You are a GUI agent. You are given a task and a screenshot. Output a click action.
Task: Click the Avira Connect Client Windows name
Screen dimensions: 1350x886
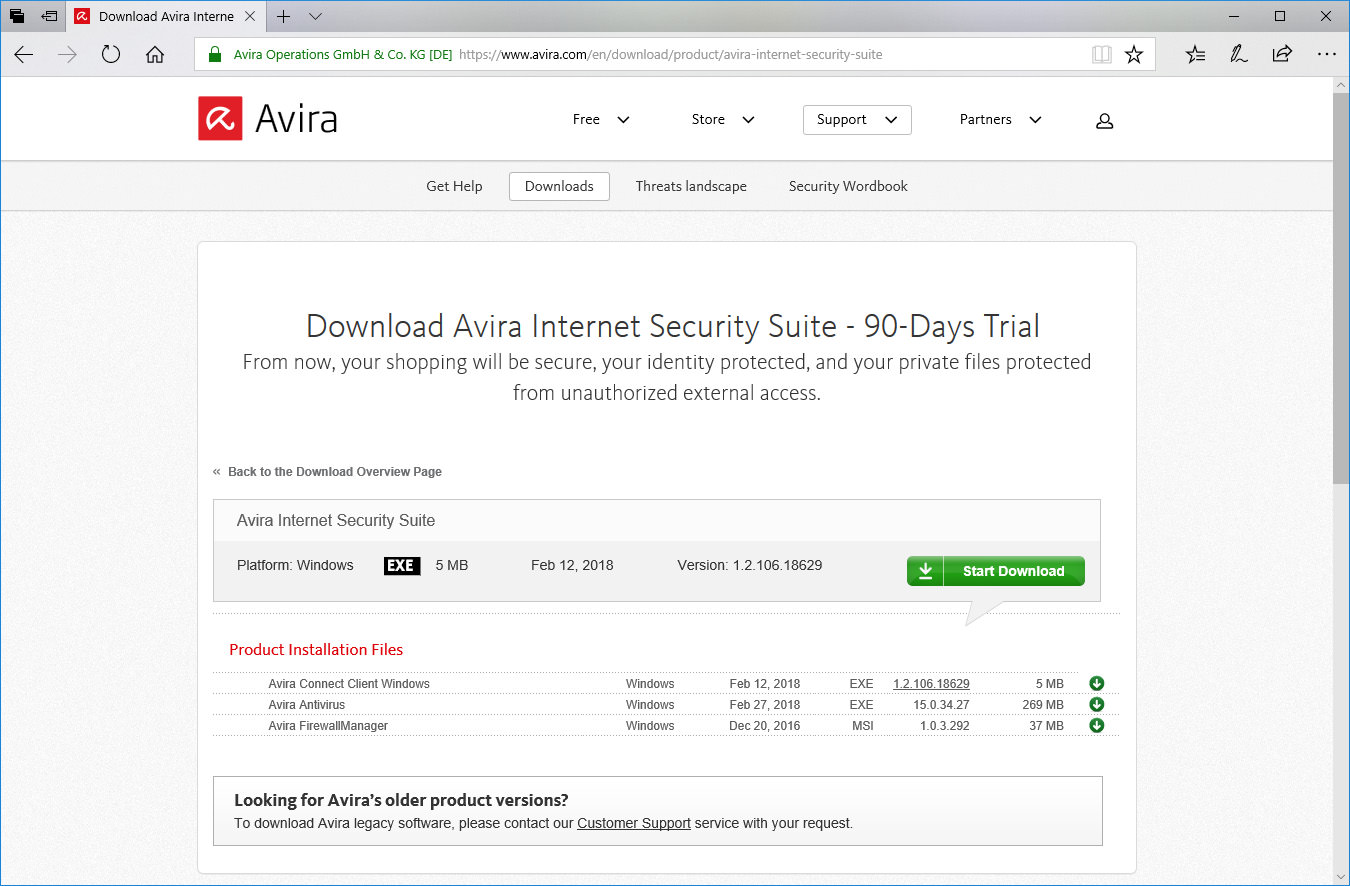[349, 684]
